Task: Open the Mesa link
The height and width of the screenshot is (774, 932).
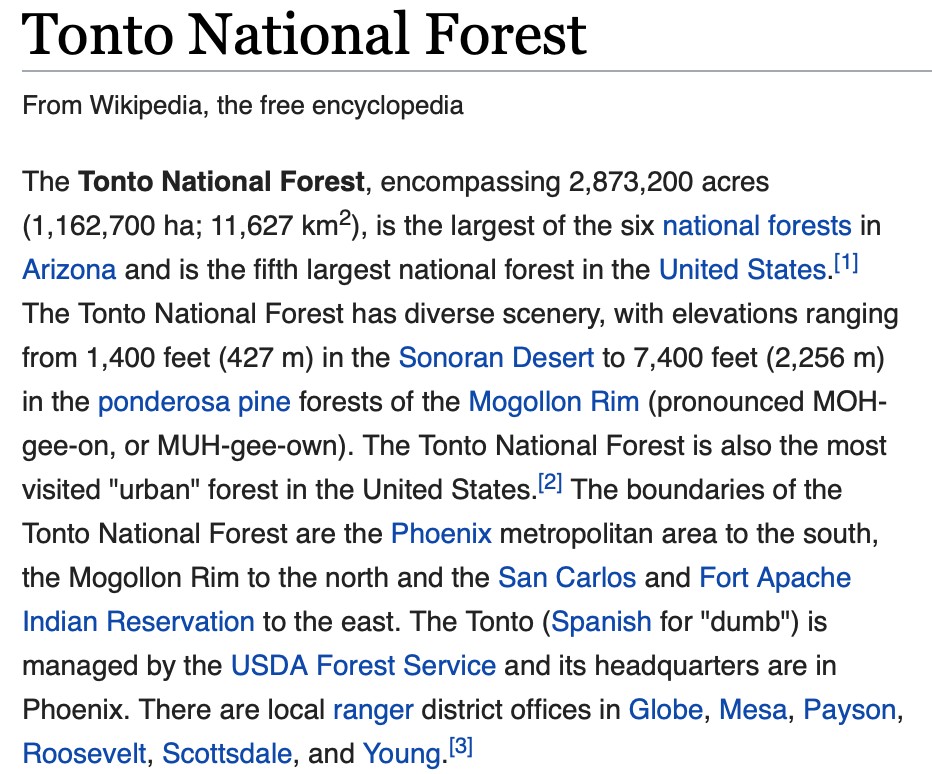Action: 753,710
